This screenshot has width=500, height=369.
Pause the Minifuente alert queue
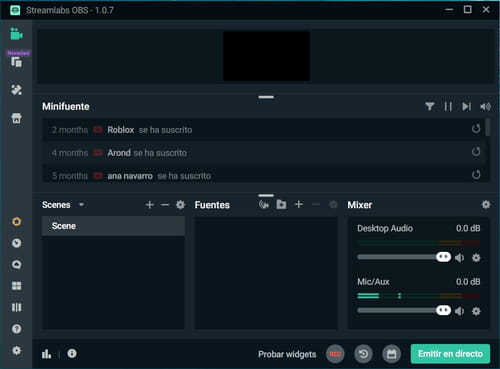(448, 106)
